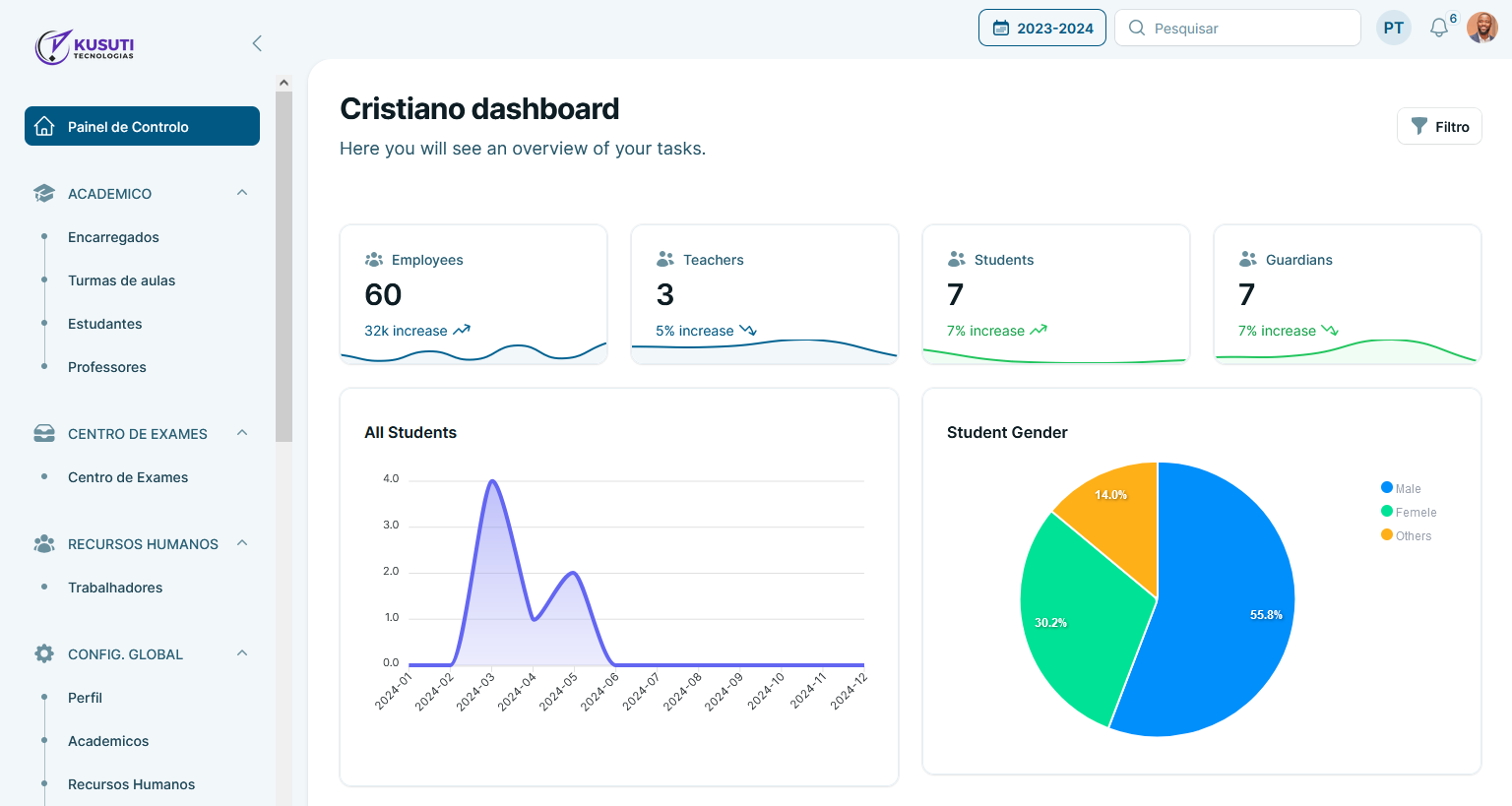The image size is (1512, 806).
Task: Click the Recursos Humanos people icon
Action: pyautogui.click(x=44, y=544)
